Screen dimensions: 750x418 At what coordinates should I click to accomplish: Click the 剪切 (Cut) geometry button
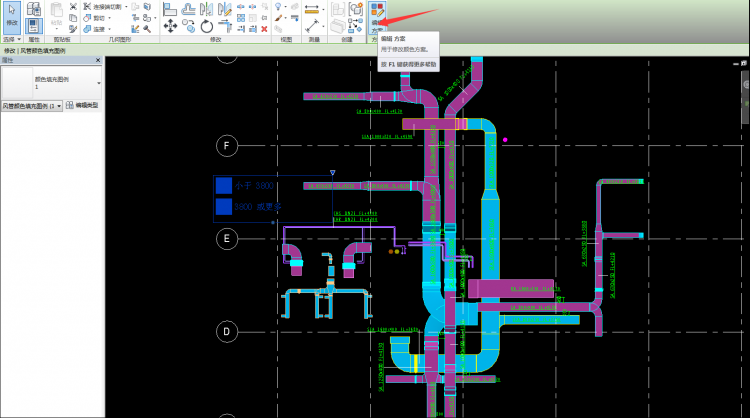click(x=98, y=17)
